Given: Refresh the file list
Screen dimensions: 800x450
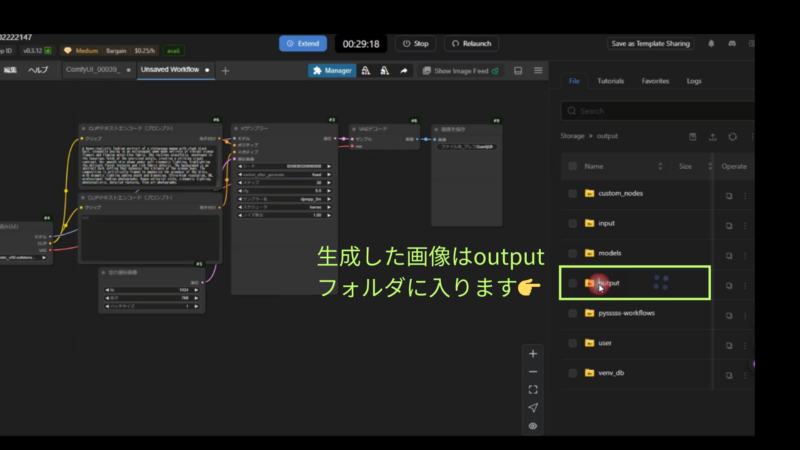Looking at the screenshot, I should coord(733,137).
